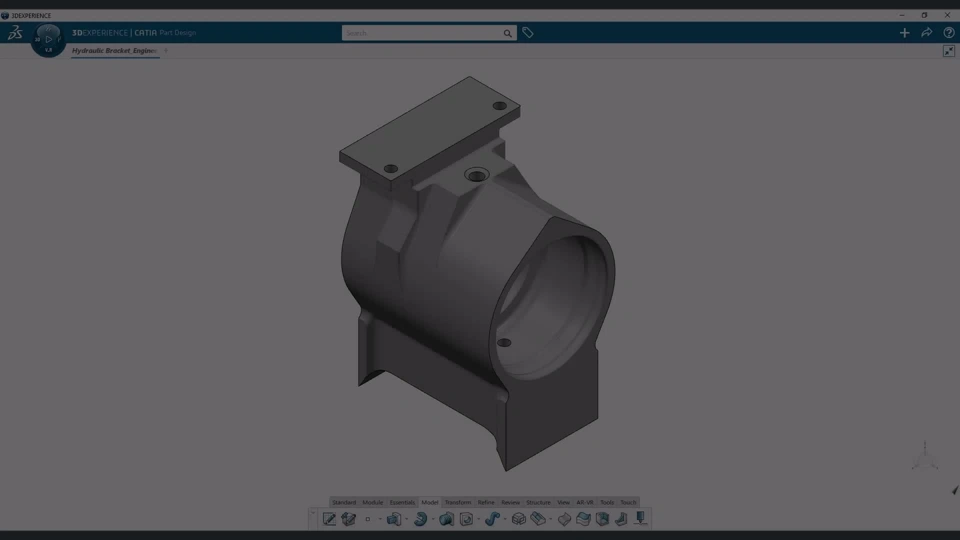The image size is (960, 540).
Task: Click the robot axis triad
Action: 924,456
